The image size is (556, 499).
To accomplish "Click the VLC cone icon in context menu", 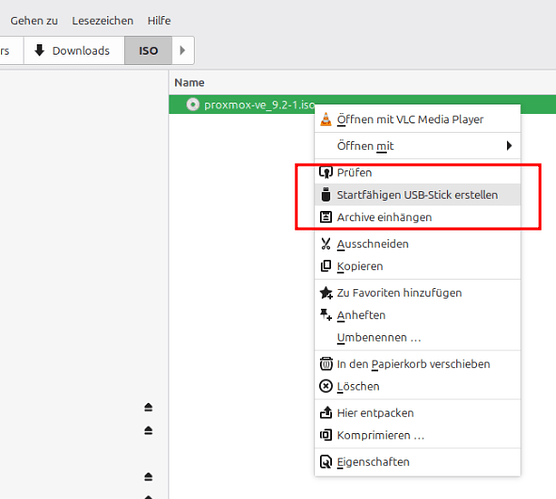I will coord(326,119).
